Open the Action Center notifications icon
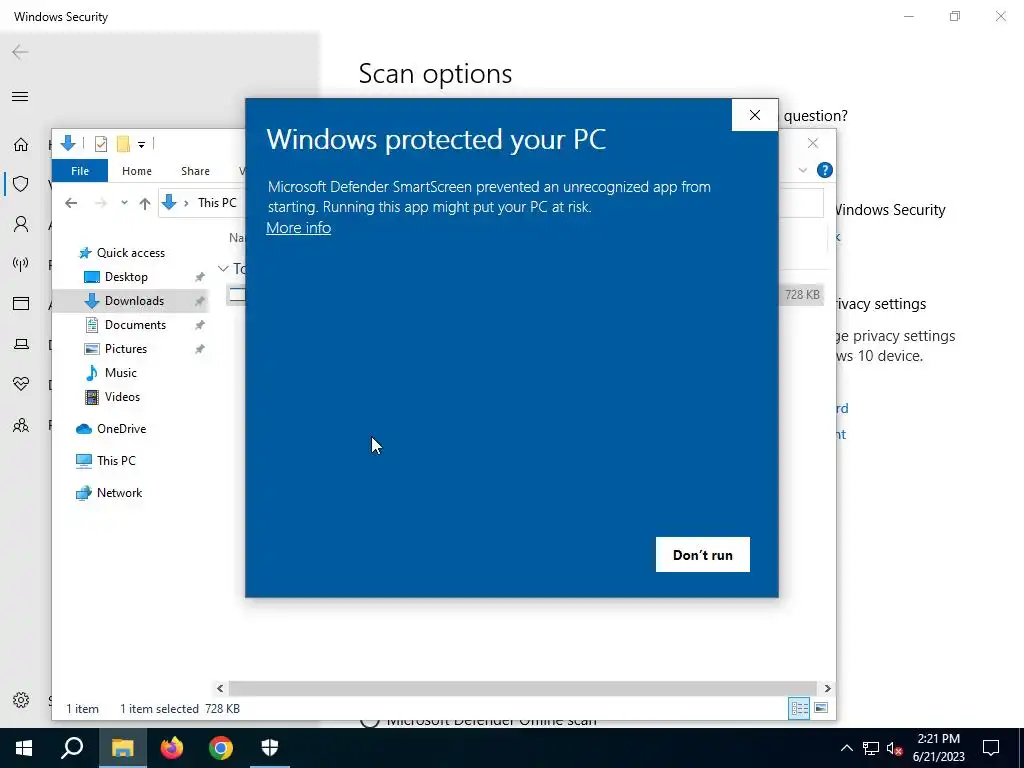The height and width of the screenshot is (768, 1024). [991, 748]
